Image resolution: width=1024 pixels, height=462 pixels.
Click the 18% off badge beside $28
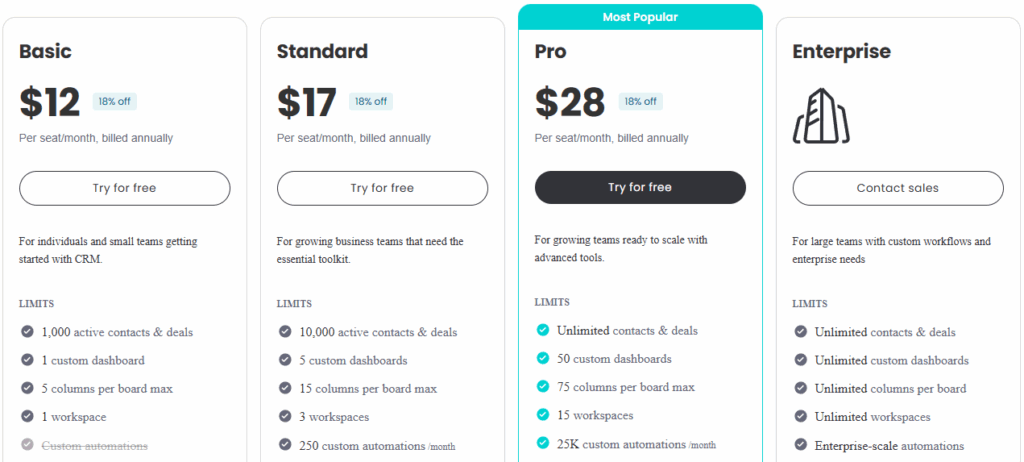[x=640, y=101]
